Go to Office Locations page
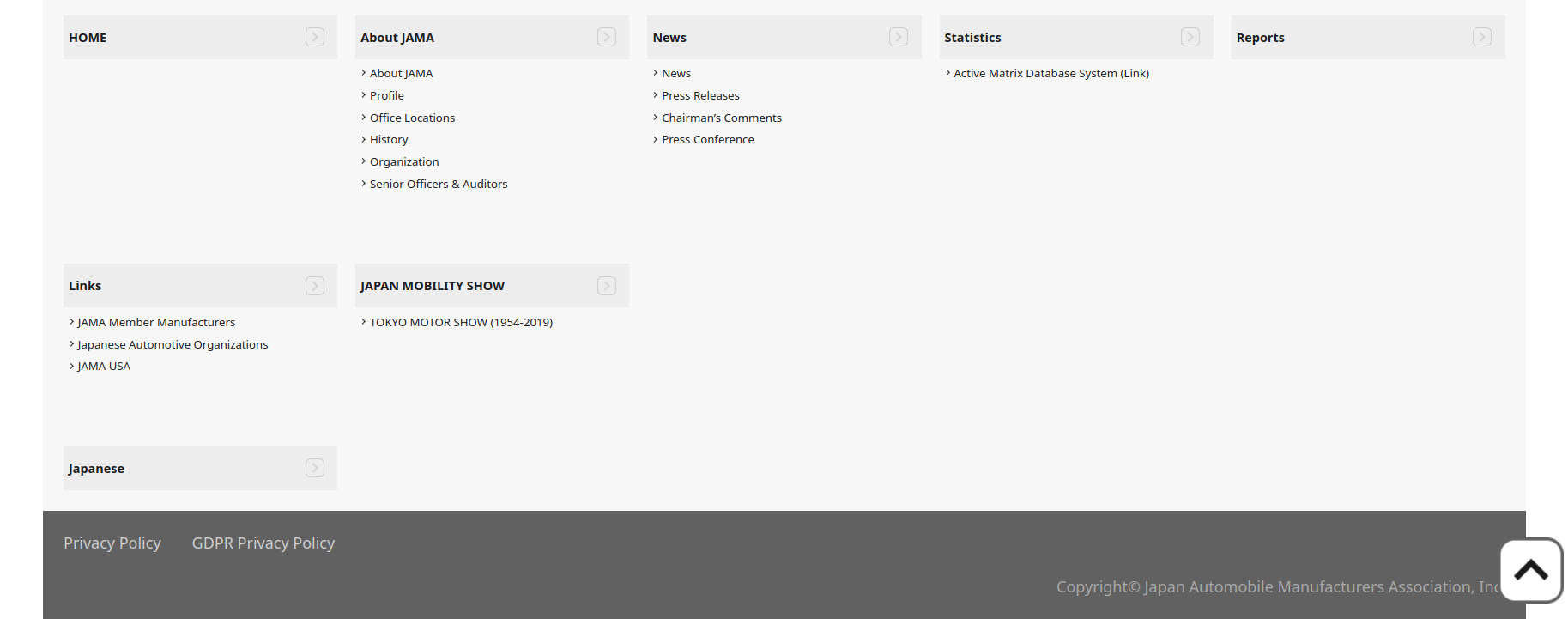This screenshot has width=1568, height=619. point(412,118)
